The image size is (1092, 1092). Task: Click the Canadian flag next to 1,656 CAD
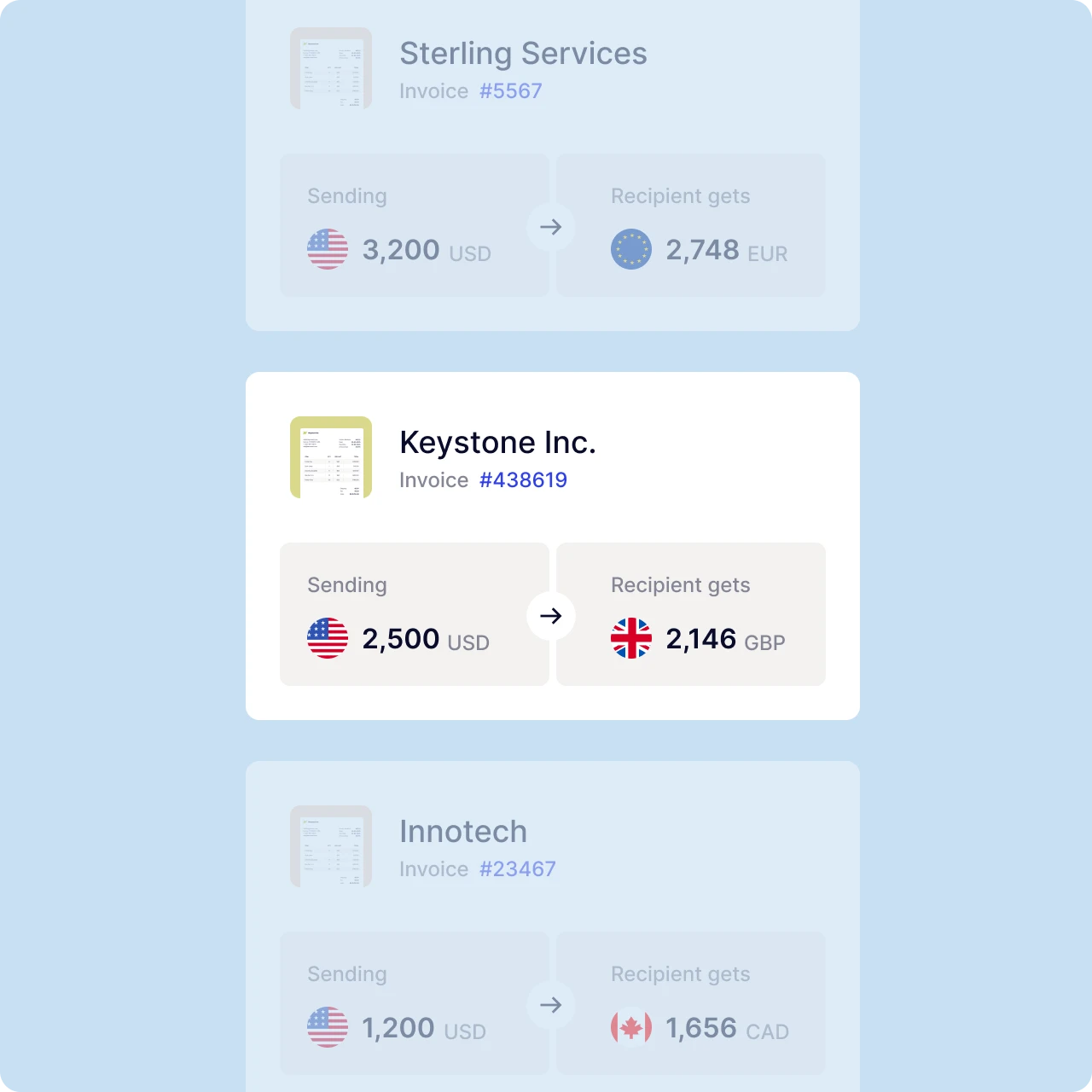631,1027
